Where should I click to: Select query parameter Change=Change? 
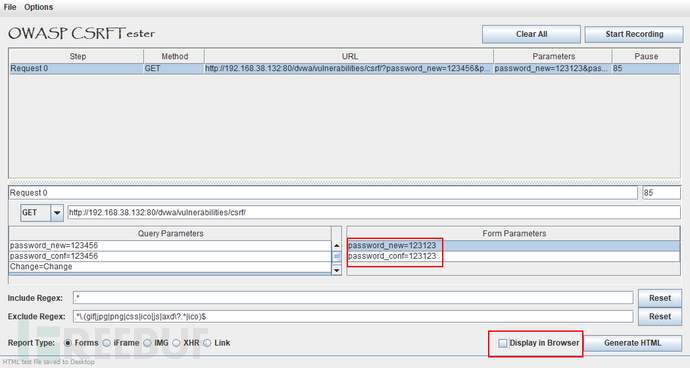(170, 267)
